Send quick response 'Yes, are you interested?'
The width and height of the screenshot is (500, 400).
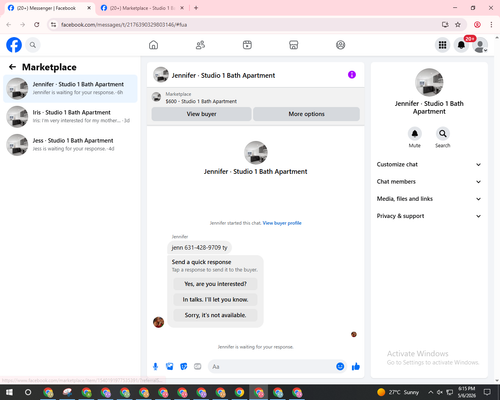215,284
